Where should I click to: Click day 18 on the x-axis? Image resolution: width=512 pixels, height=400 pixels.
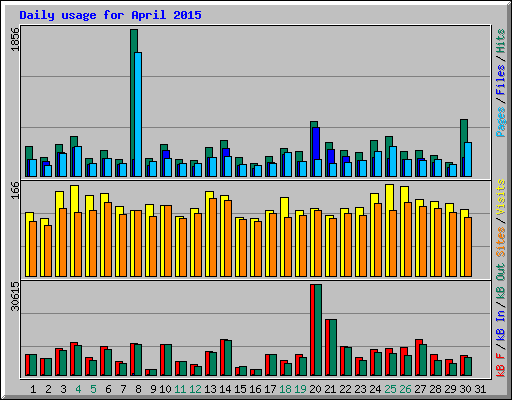tap(285, 389)
